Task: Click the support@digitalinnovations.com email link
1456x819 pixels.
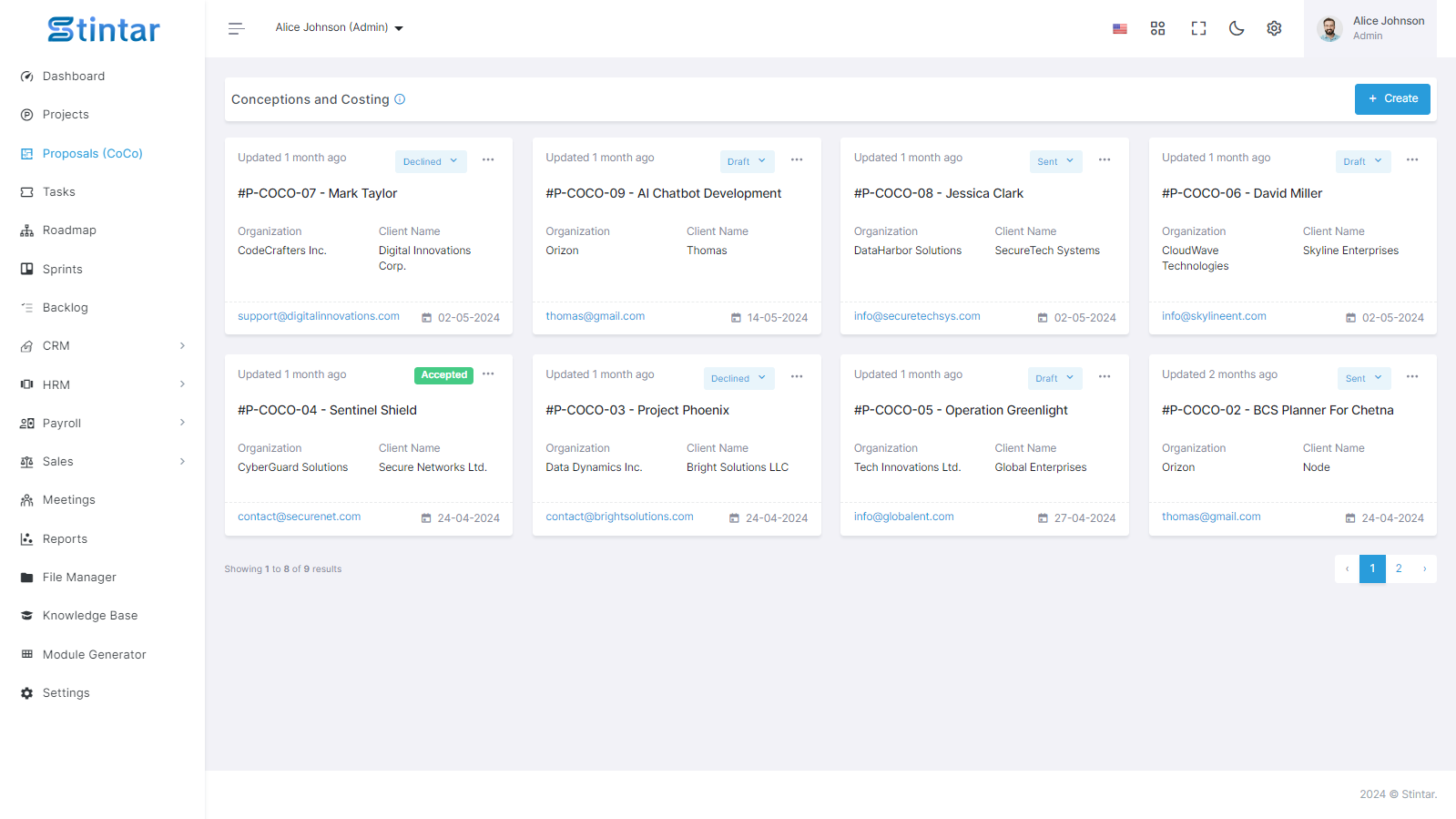Action: [x=319, y=316]
